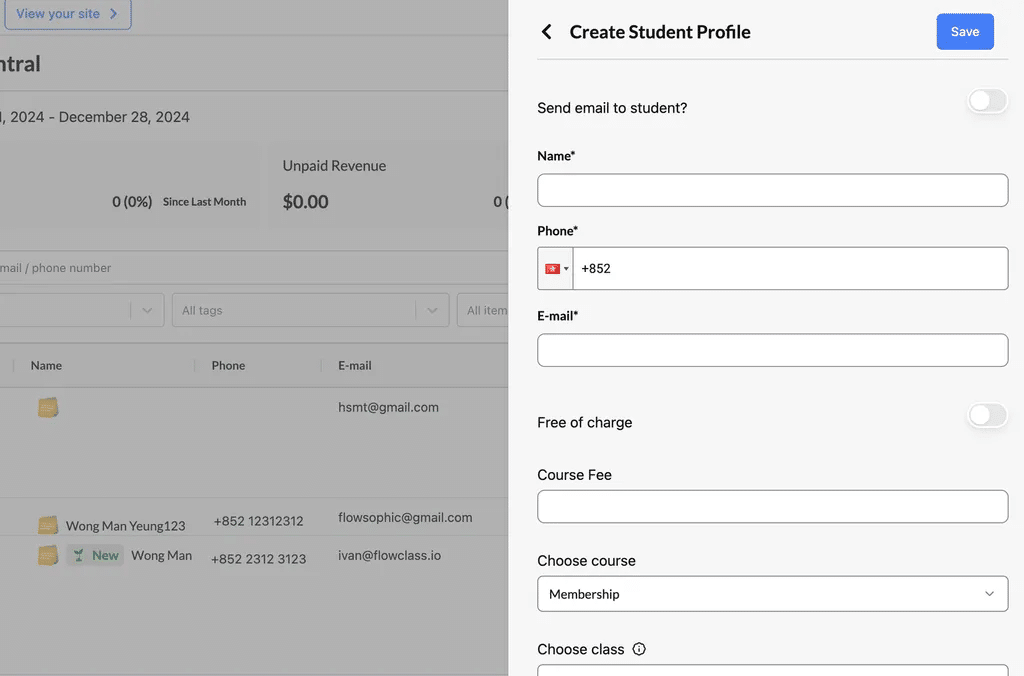Click the note icon in hsmt@gmail.com row

click(48, 408)
